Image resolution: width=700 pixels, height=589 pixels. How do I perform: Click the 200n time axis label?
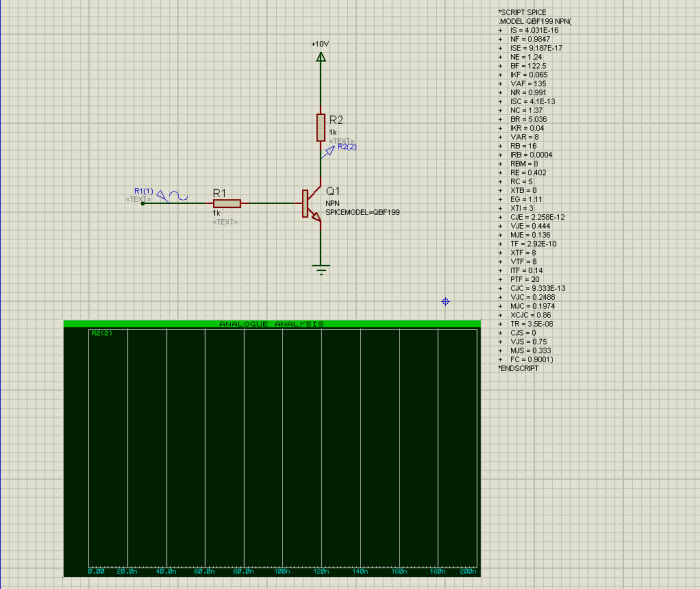tap(468, 571)
